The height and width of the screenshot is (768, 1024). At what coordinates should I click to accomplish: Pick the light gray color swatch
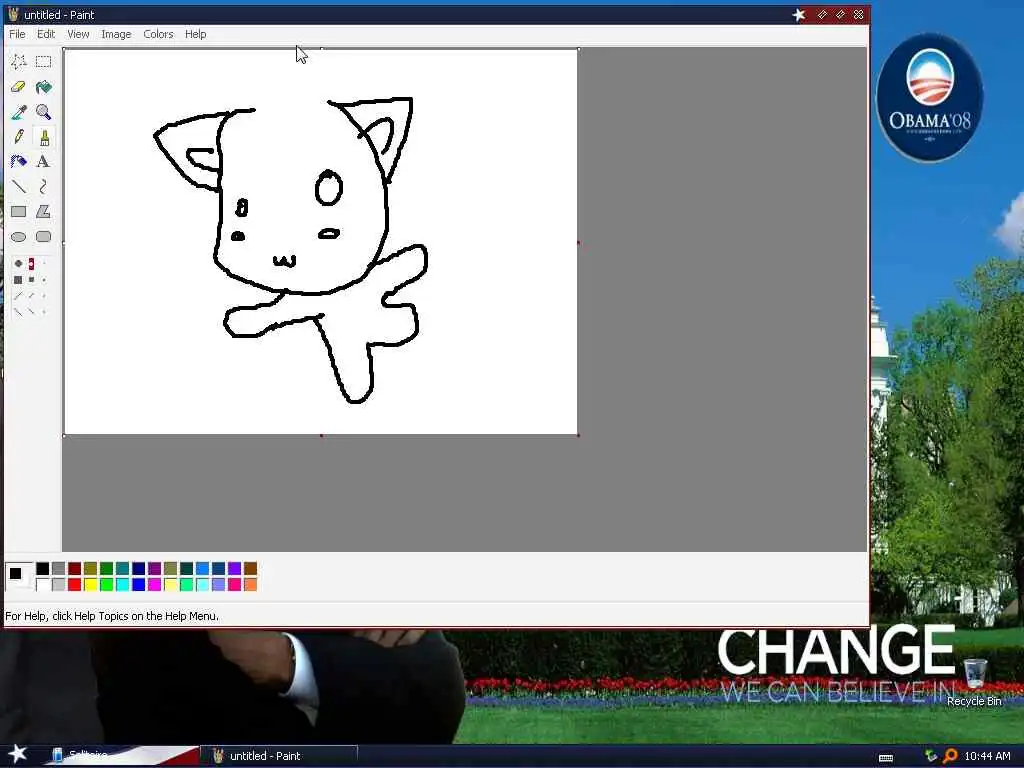pyautogui.click(x=58, y=584)
